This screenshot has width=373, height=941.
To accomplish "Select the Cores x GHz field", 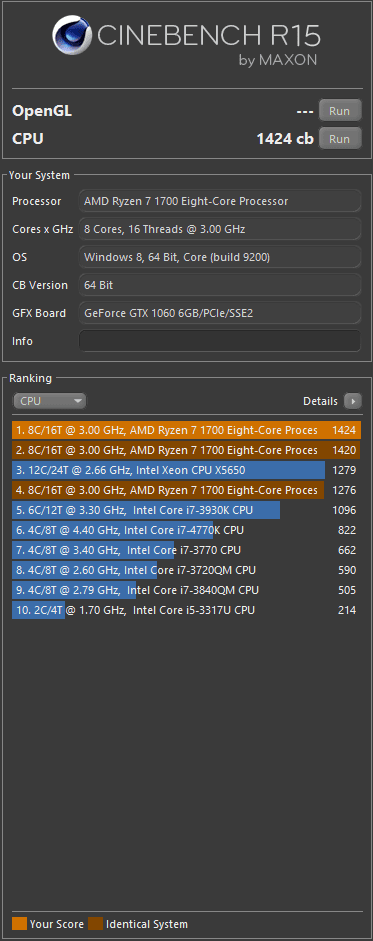I will tap(220, 229).
